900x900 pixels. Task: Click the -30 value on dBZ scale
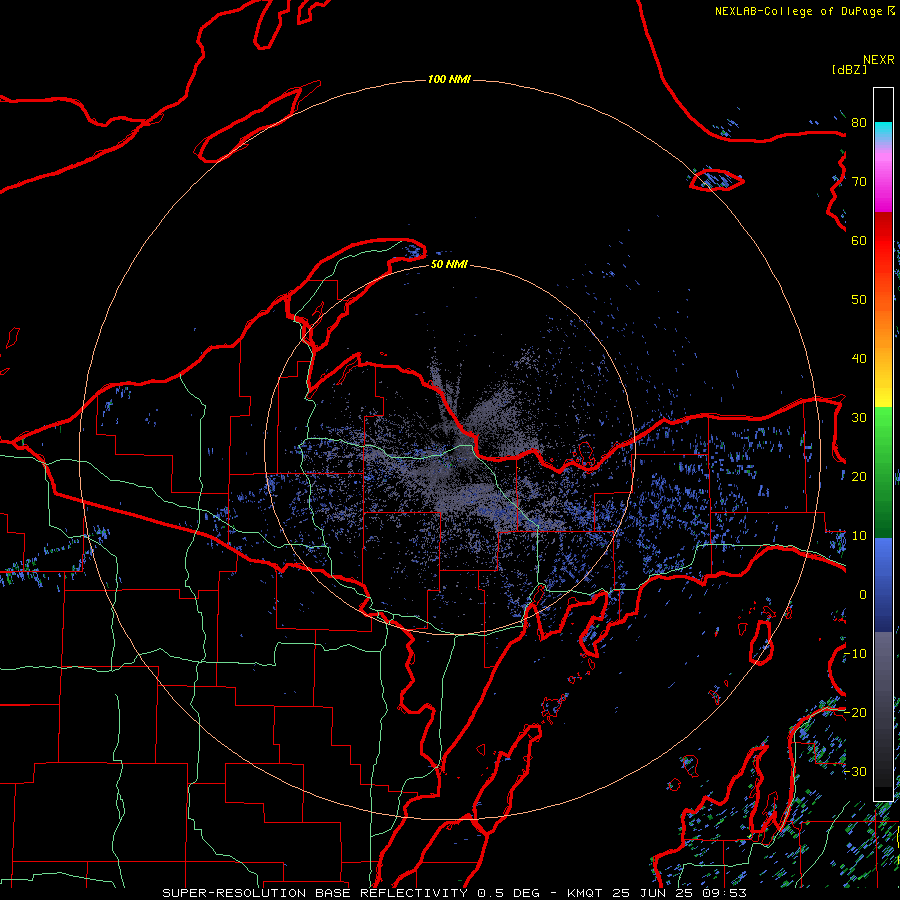(856, 771)
